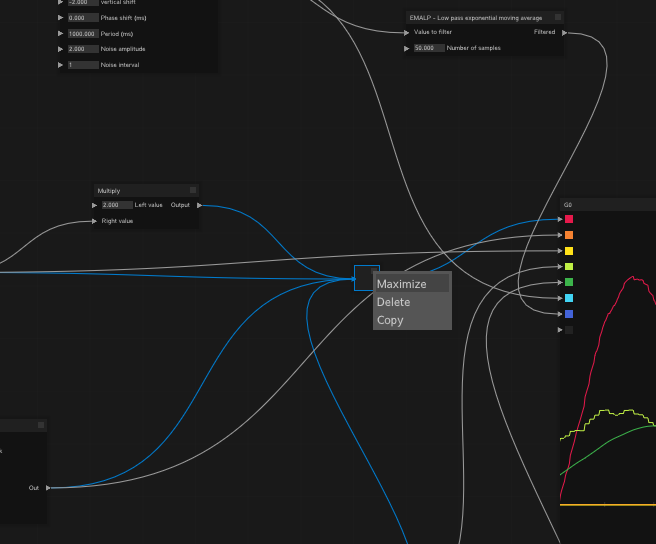Click the EMALP Filtered output pin

pyautogui.click(x=564, y=33)
